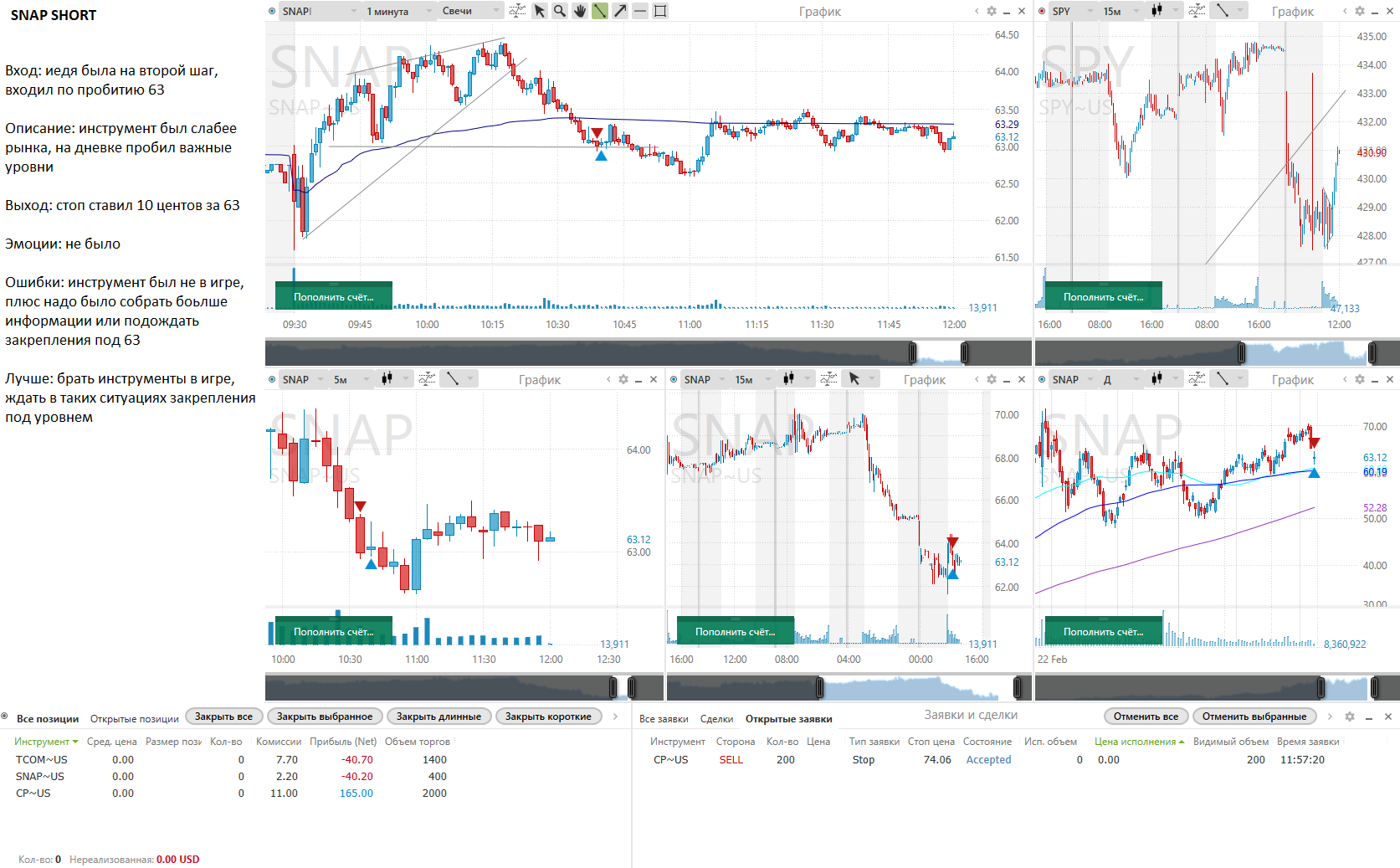
Task: Click right chevron after Закрыть короткие button
Action: pyautogui.click(x=615, y=716)
